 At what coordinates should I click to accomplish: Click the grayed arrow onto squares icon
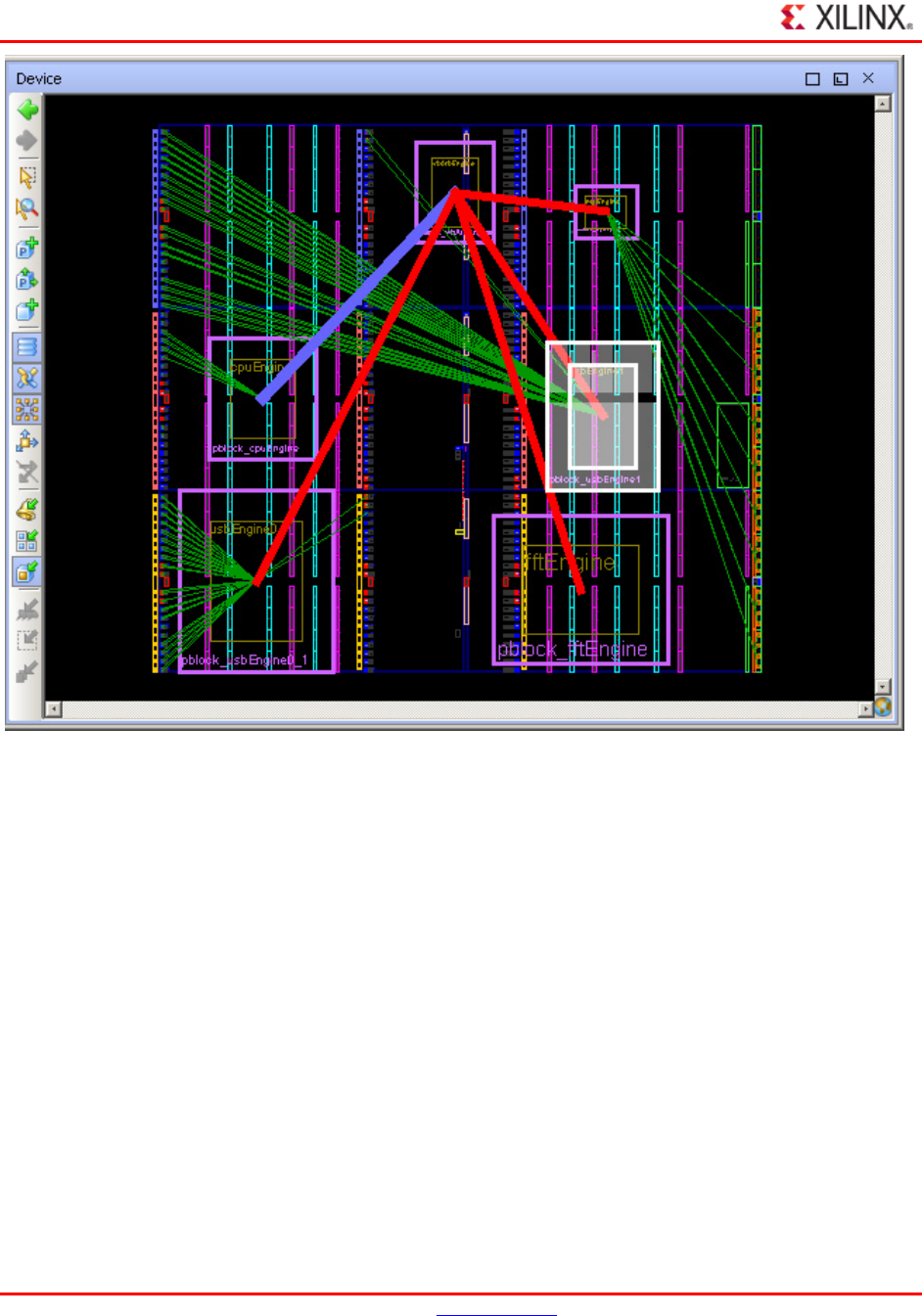tap(27, 672)
